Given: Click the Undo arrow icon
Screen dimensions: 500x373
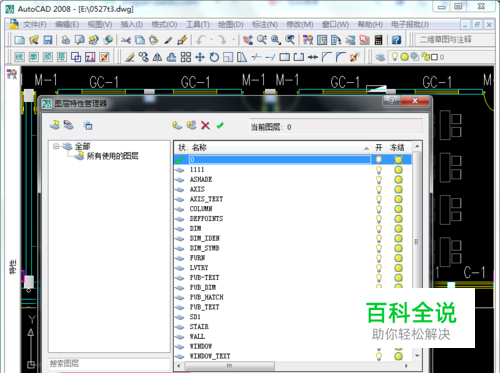Looking at the screenshot, I should 201,40.
